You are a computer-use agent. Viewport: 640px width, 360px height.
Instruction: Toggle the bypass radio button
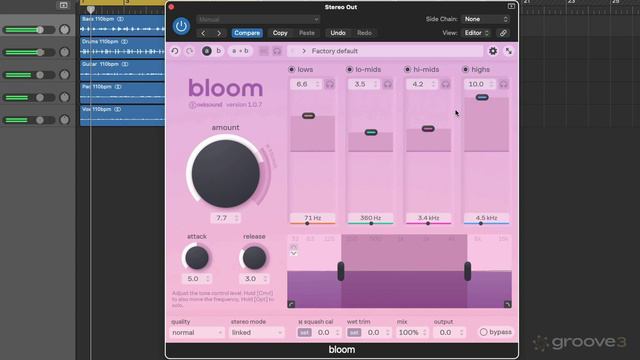(483, 332)
